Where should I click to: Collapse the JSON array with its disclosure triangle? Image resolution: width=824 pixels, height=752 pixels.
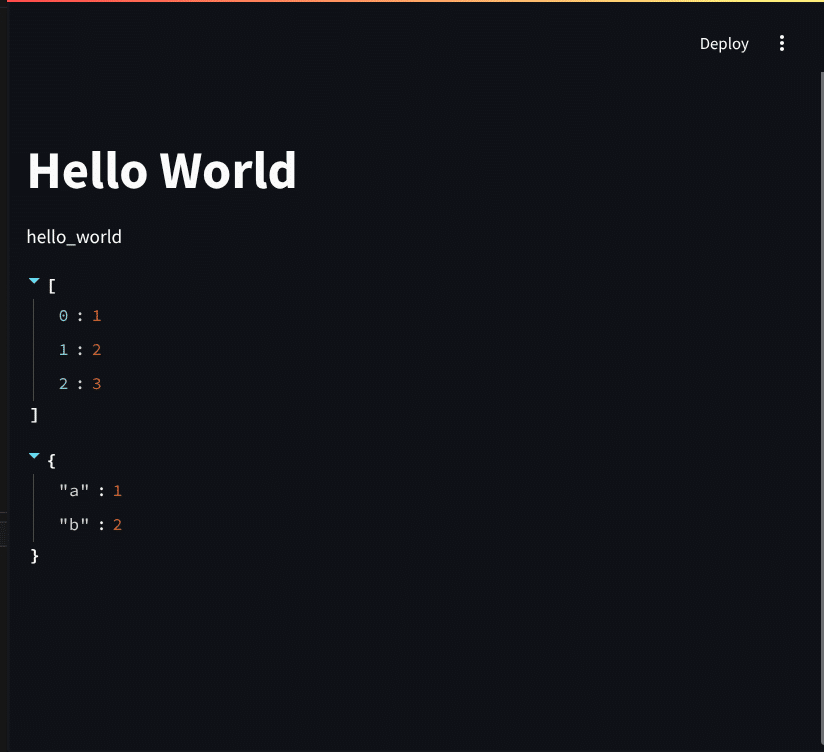click(34, 280)
